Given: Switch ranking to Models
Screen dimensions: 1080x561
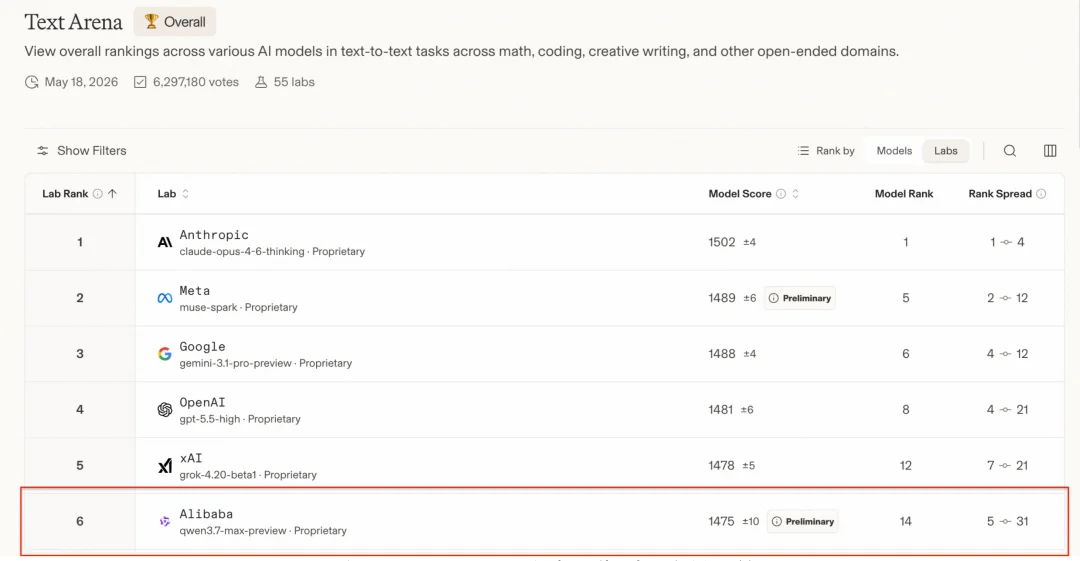Looking at the screenshot, I should coord(894,151).
